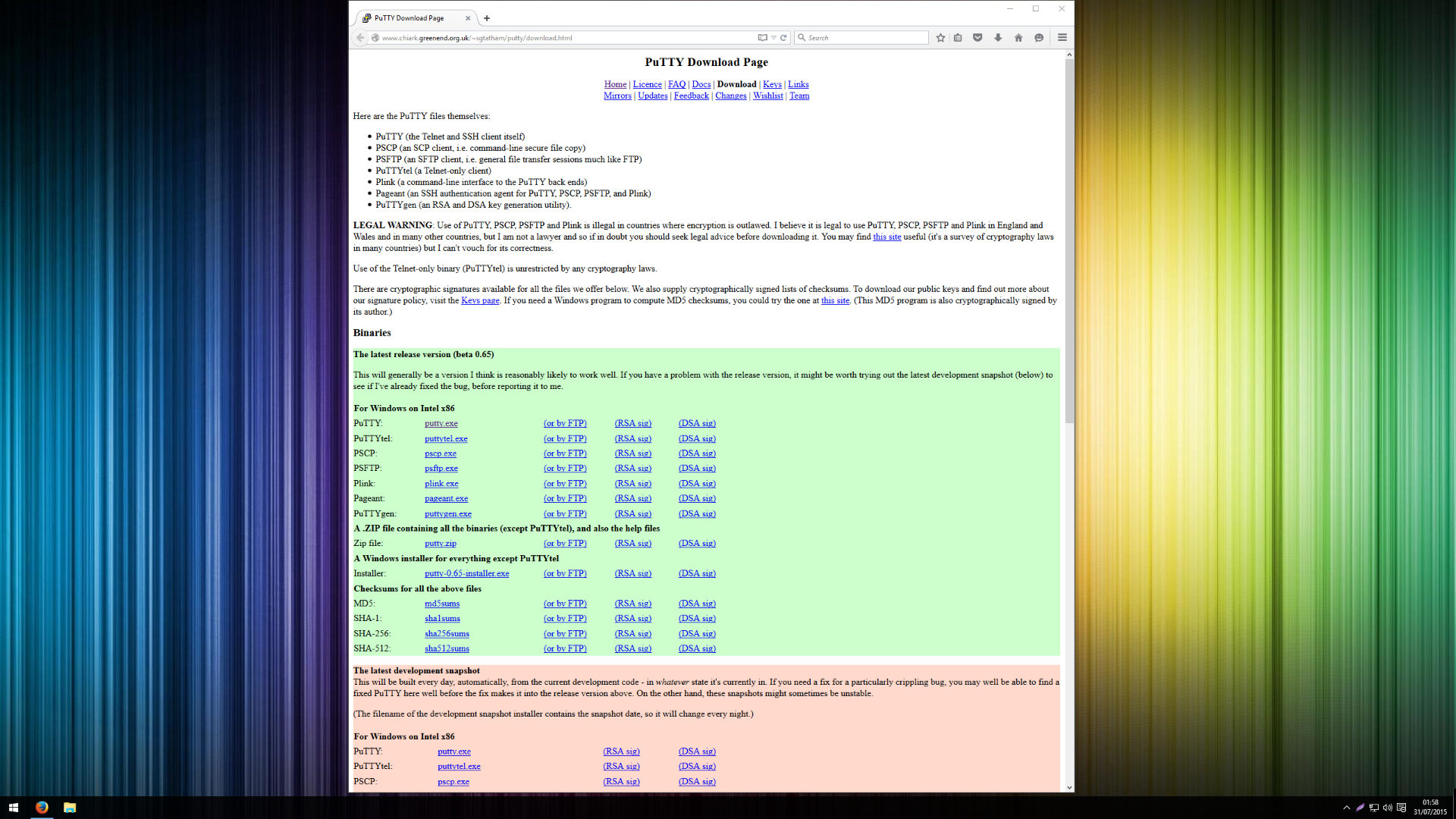Screen dimensions: 1456x819
Task: Download puttytel.exe from release version
Action: pos(446,438)
